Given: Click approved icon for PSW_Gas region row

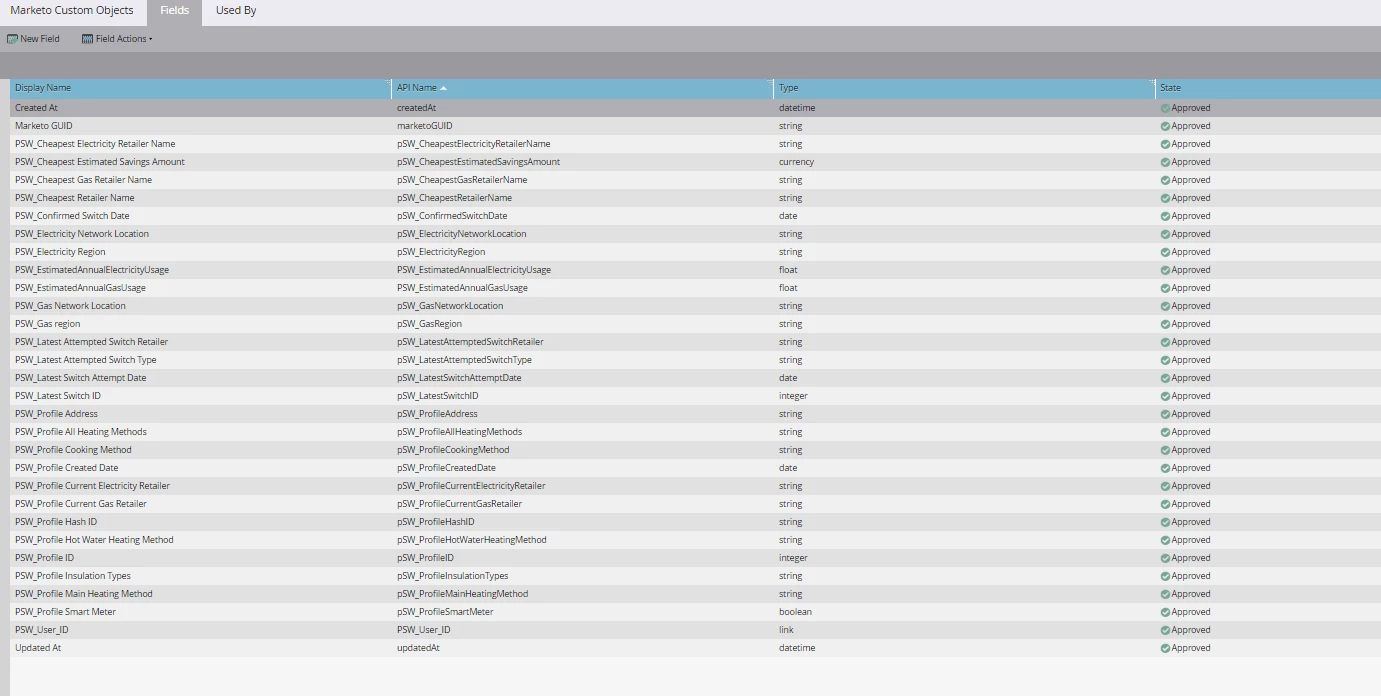Looking at the screenshot, I should (x=1165, y=324).
